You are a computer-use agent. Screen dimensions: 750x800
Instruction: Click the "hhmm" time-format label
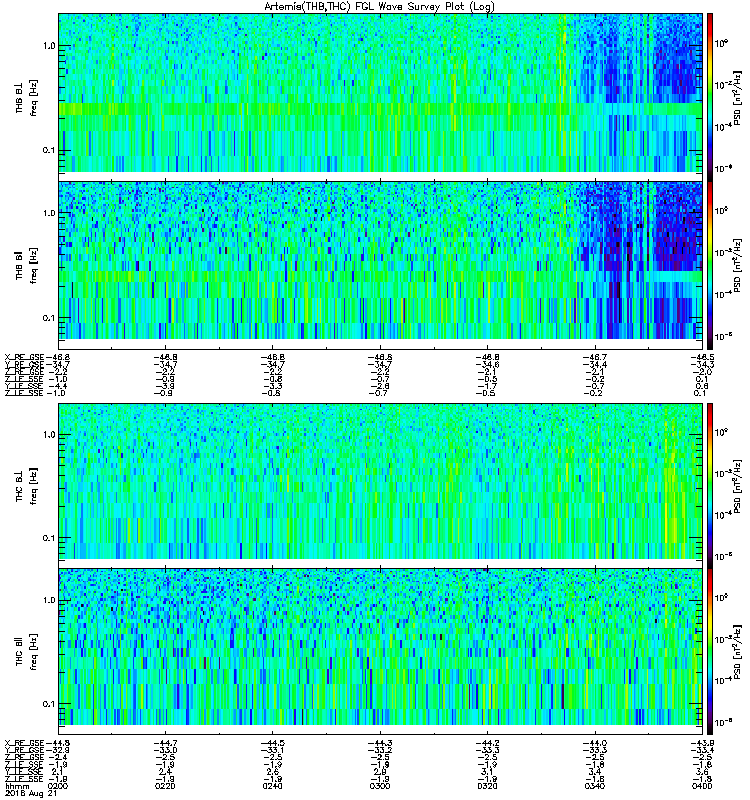pyautogui.click(x=17, y=787)
